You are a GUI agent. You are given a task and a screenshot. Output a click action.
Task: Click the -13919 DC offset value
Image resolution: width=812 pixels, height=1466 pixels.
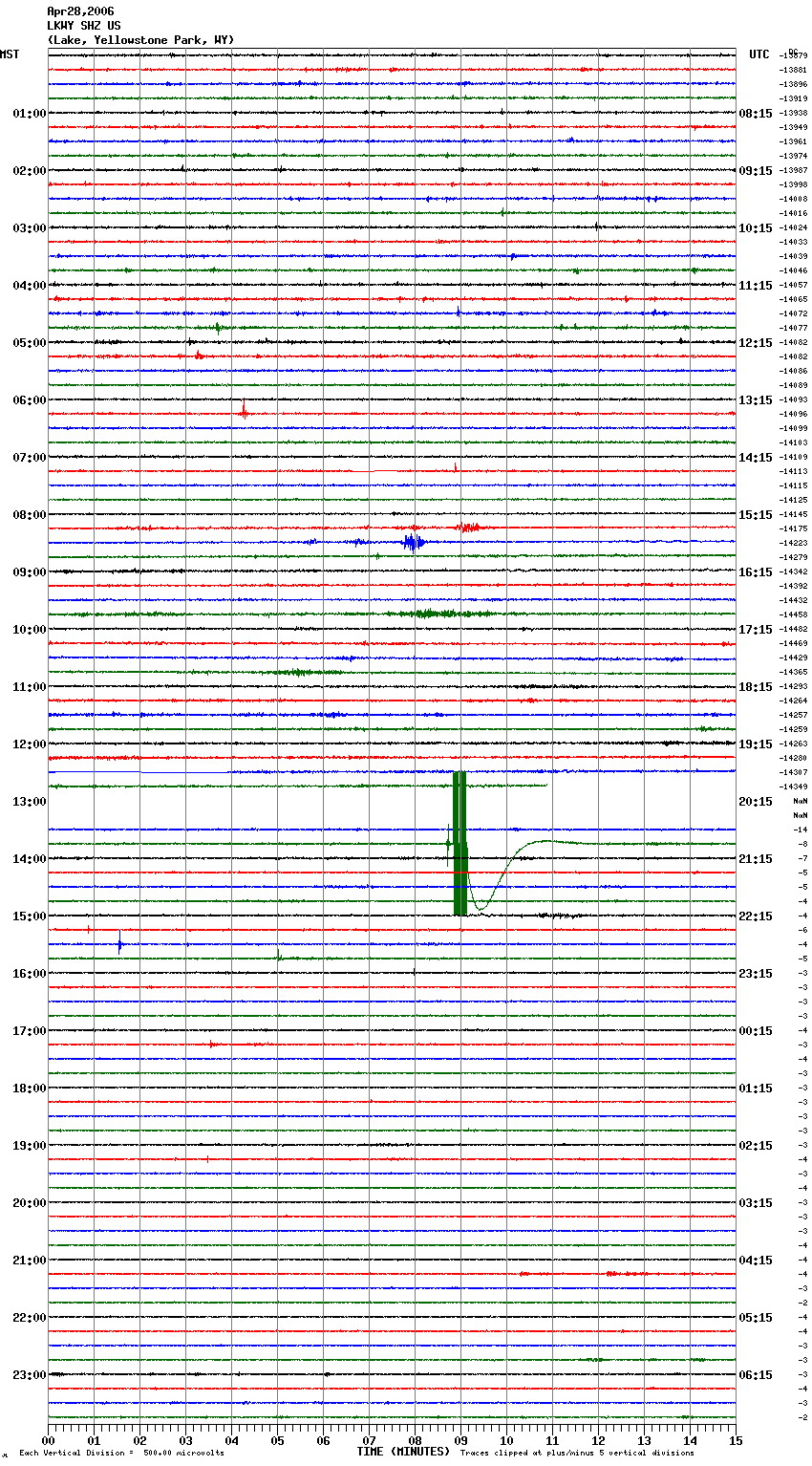(x=794, y=98)
